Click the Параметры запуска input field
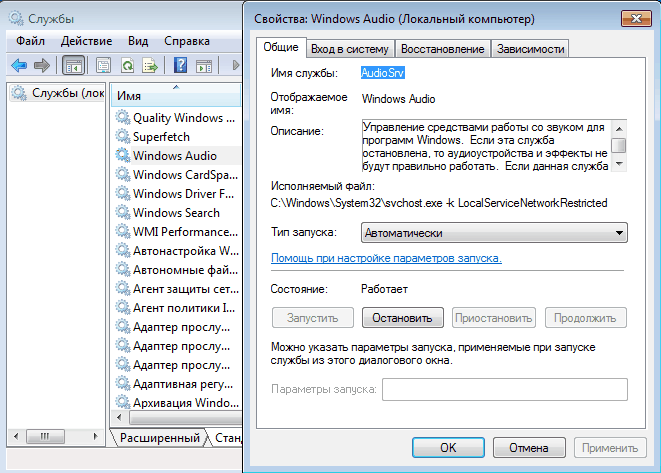 505,389
